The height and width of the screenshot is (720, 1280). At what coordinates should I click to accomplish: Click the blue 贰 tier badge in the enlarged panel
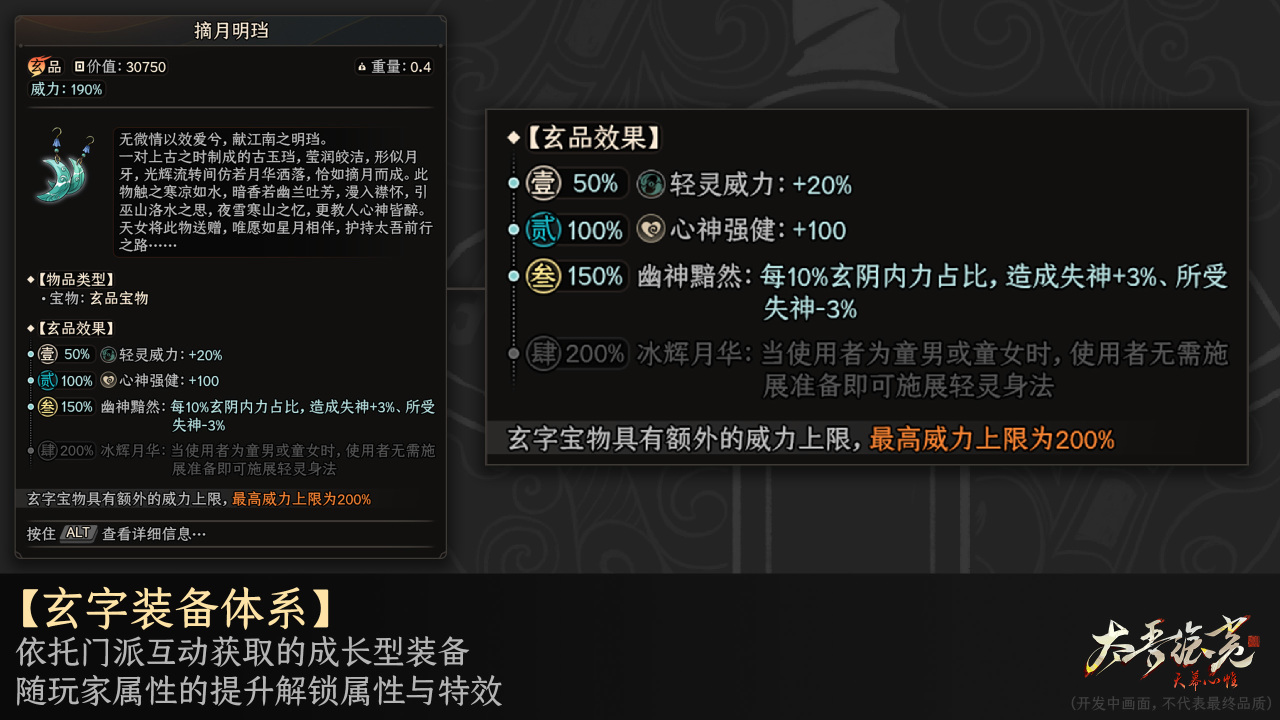click(x=542, y=230)
